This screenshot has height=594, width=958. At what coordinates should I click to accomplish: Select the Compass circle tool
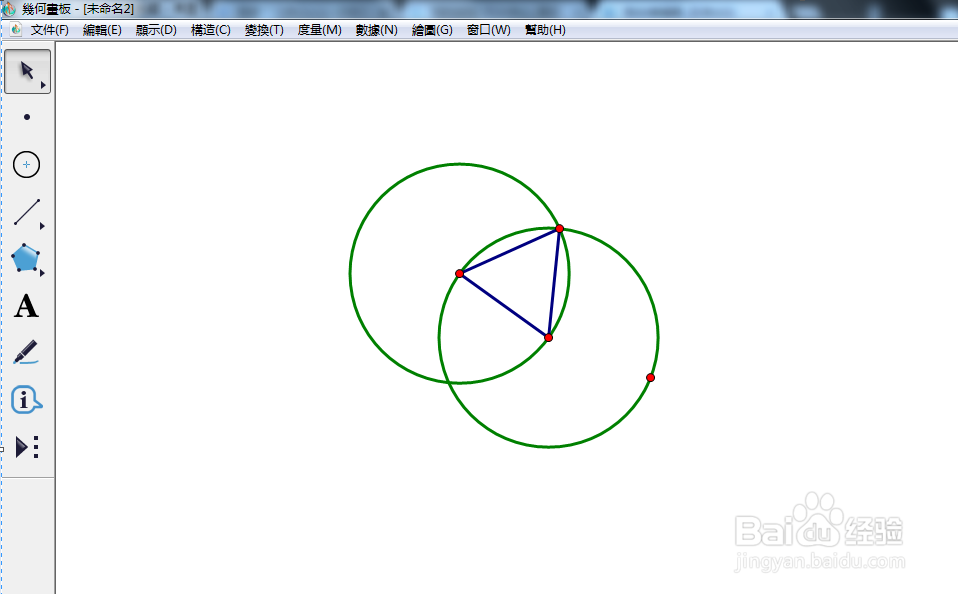(26, 164)
